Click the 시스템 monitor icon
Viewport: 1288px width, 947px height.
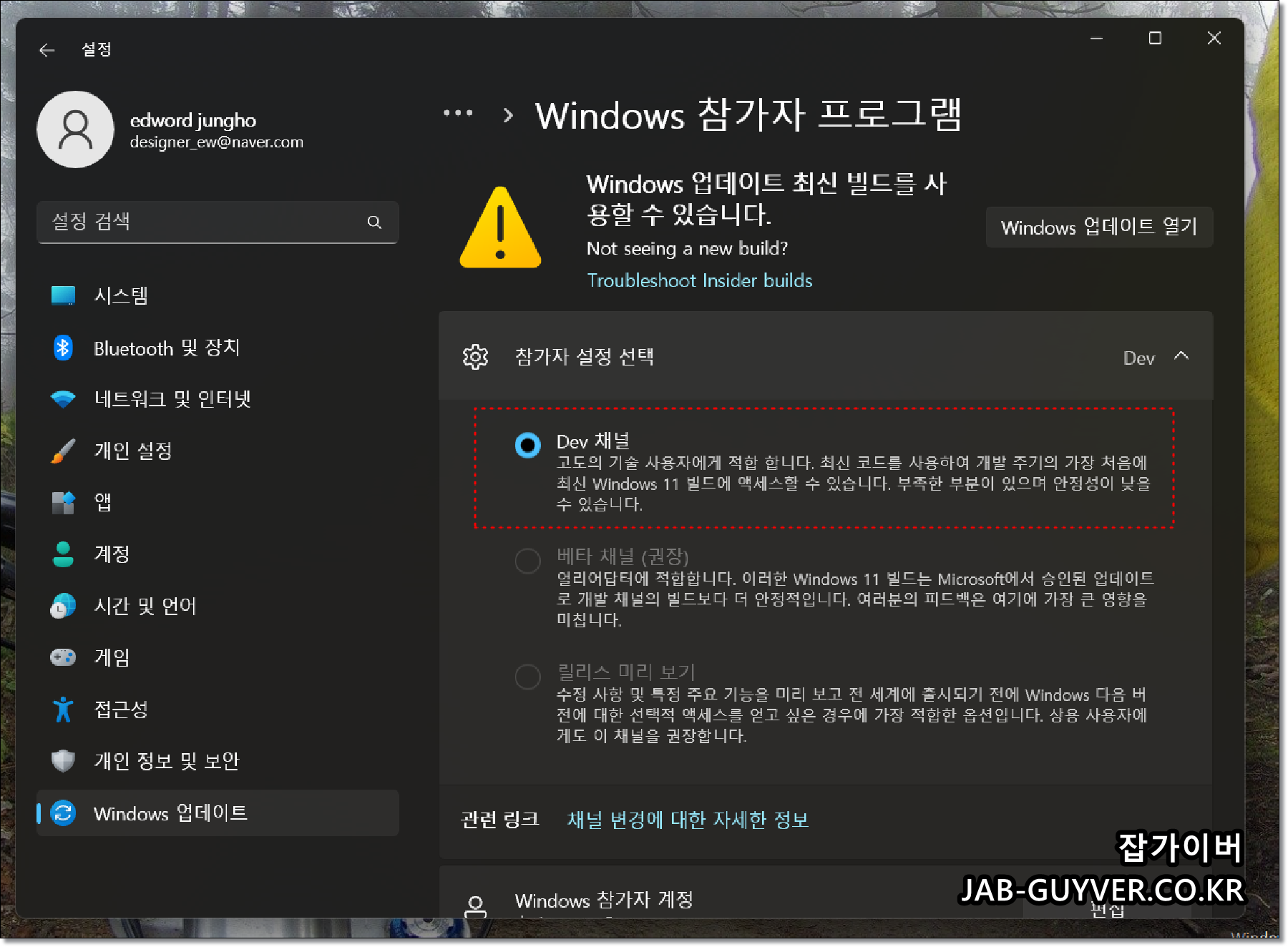(x=63, y=295)
